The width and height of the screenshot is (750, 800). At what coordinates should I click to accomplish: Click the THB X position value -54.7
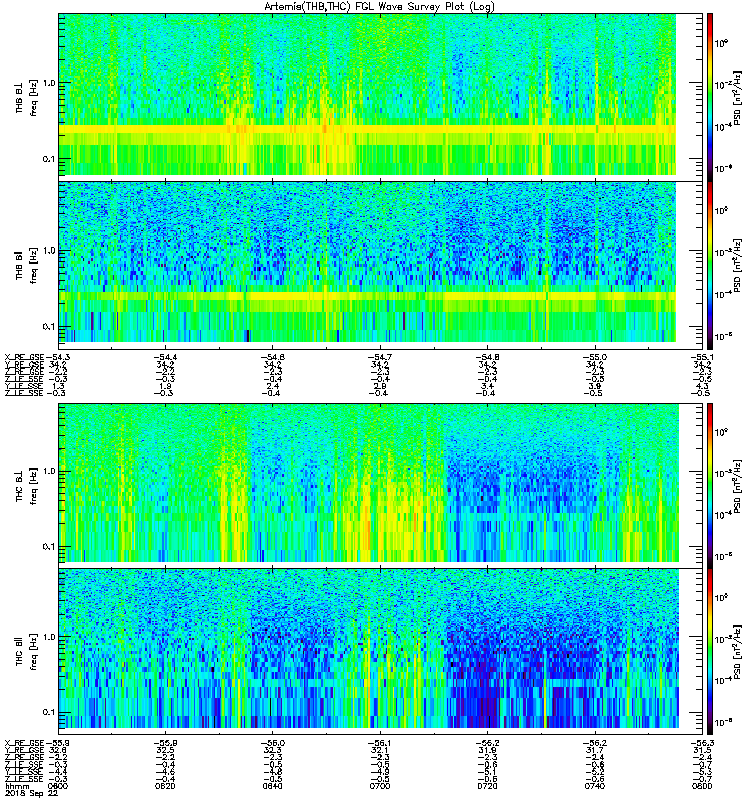click(x=380, y=357)
